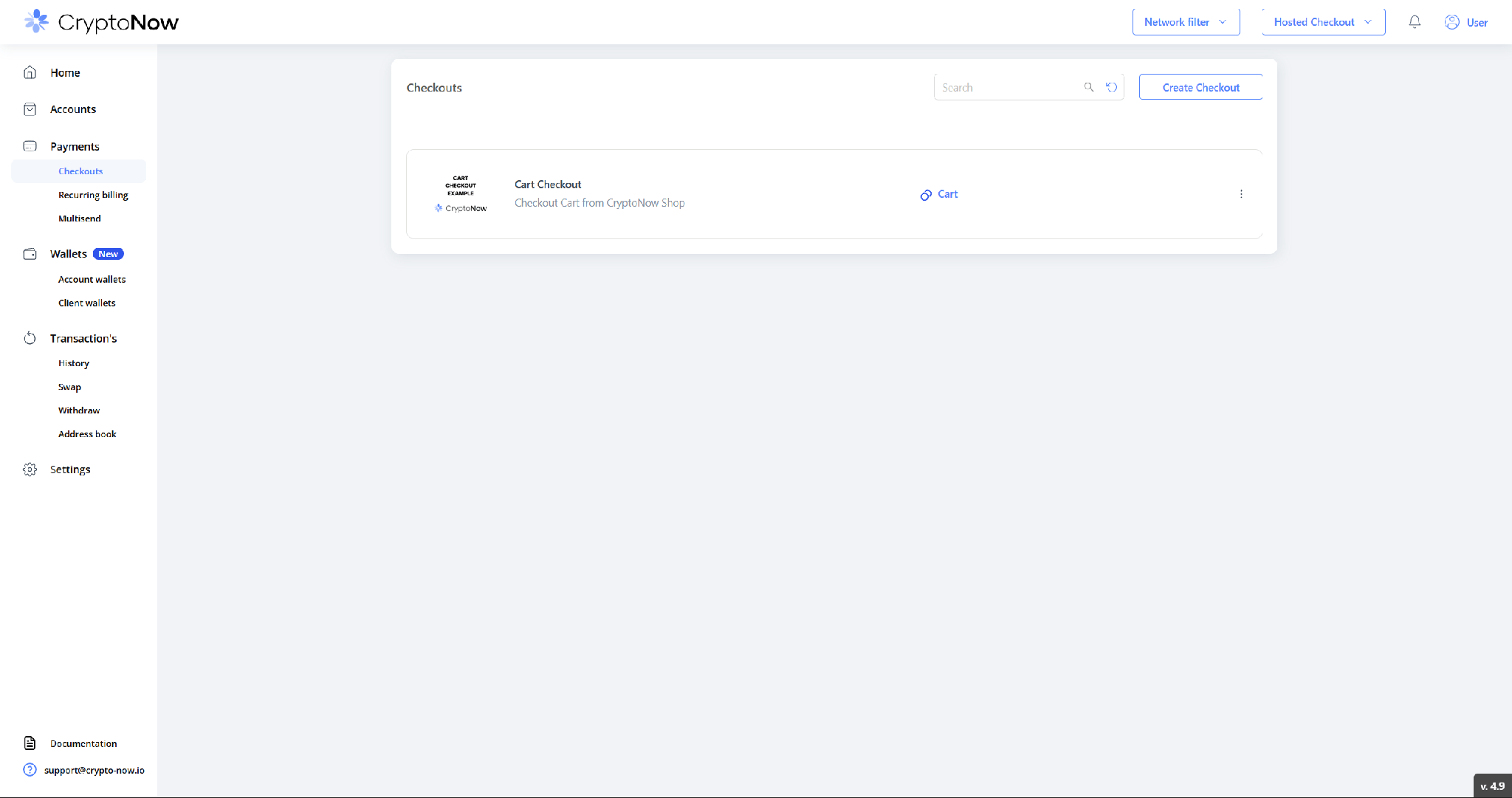This screenshot has width=1512, height=798.
Task: Click the Wallets icon in sidebar
Action: 30,254
